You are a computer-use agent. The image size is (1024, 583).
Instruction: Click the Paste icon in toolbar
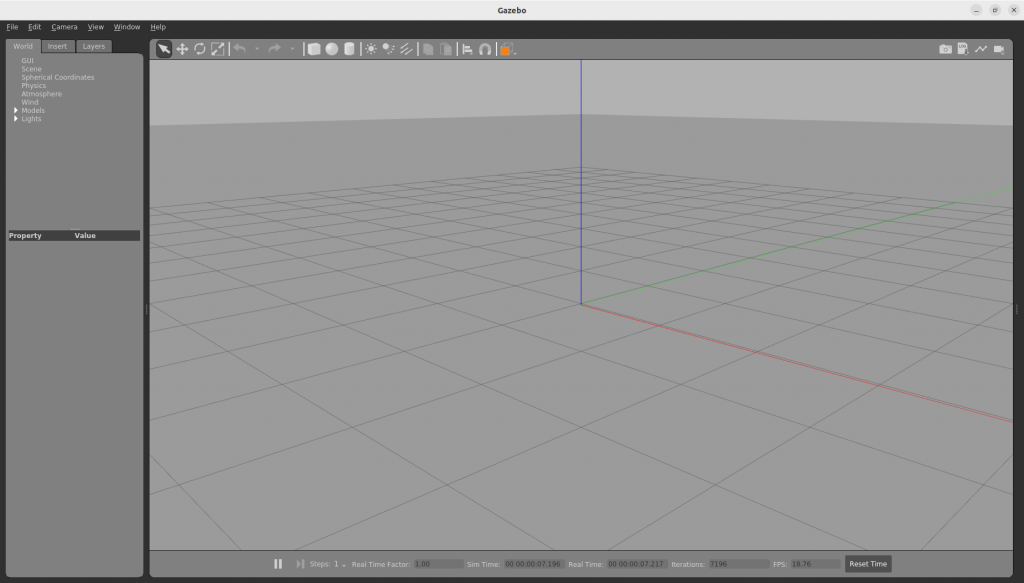[x=446, y=49]
